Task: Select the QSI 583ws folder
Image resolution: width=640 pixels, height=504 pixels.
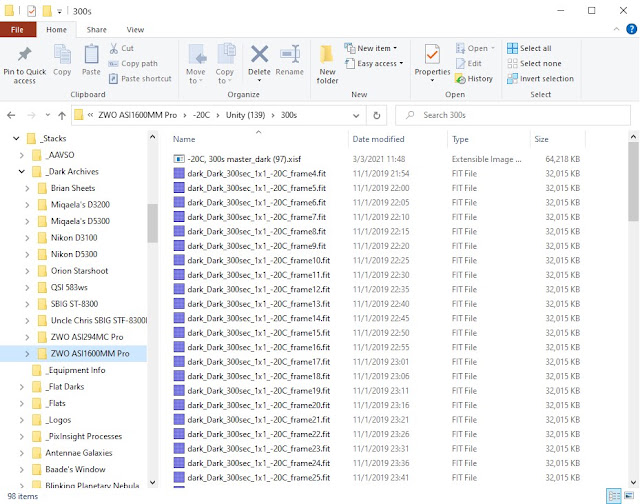Action: (x=69, y=287)
